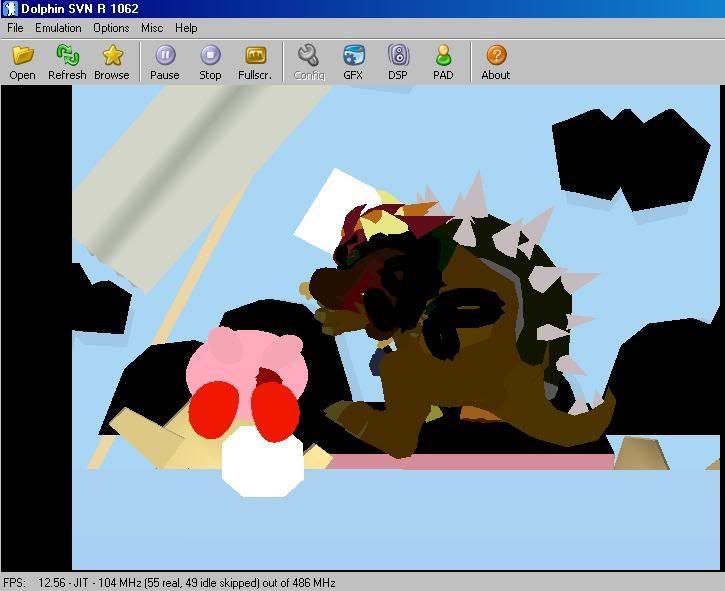Open the Emulation menu

pos(58,28)
